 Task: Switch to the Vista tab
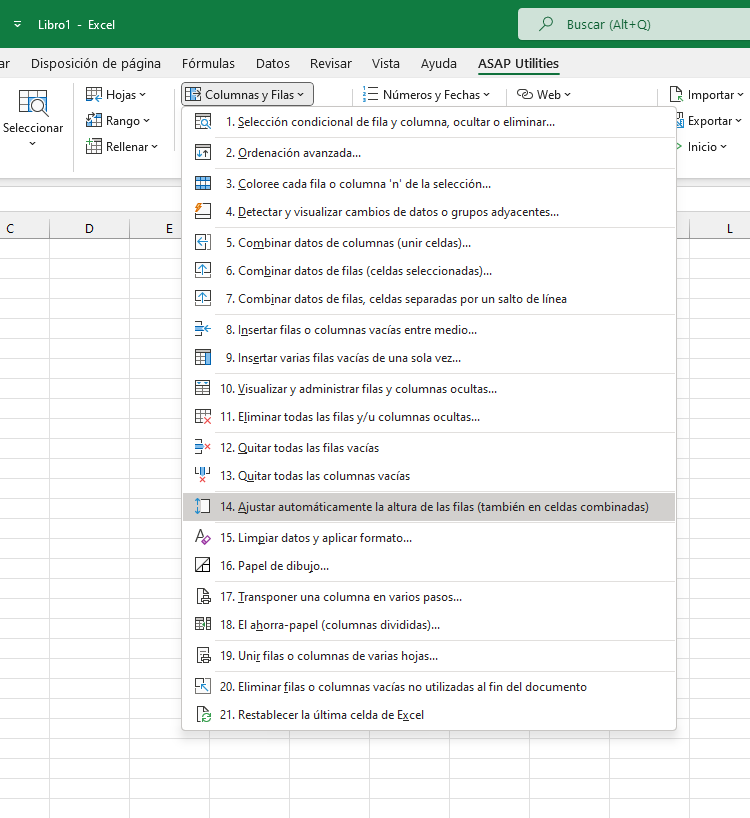click(385, 64)
